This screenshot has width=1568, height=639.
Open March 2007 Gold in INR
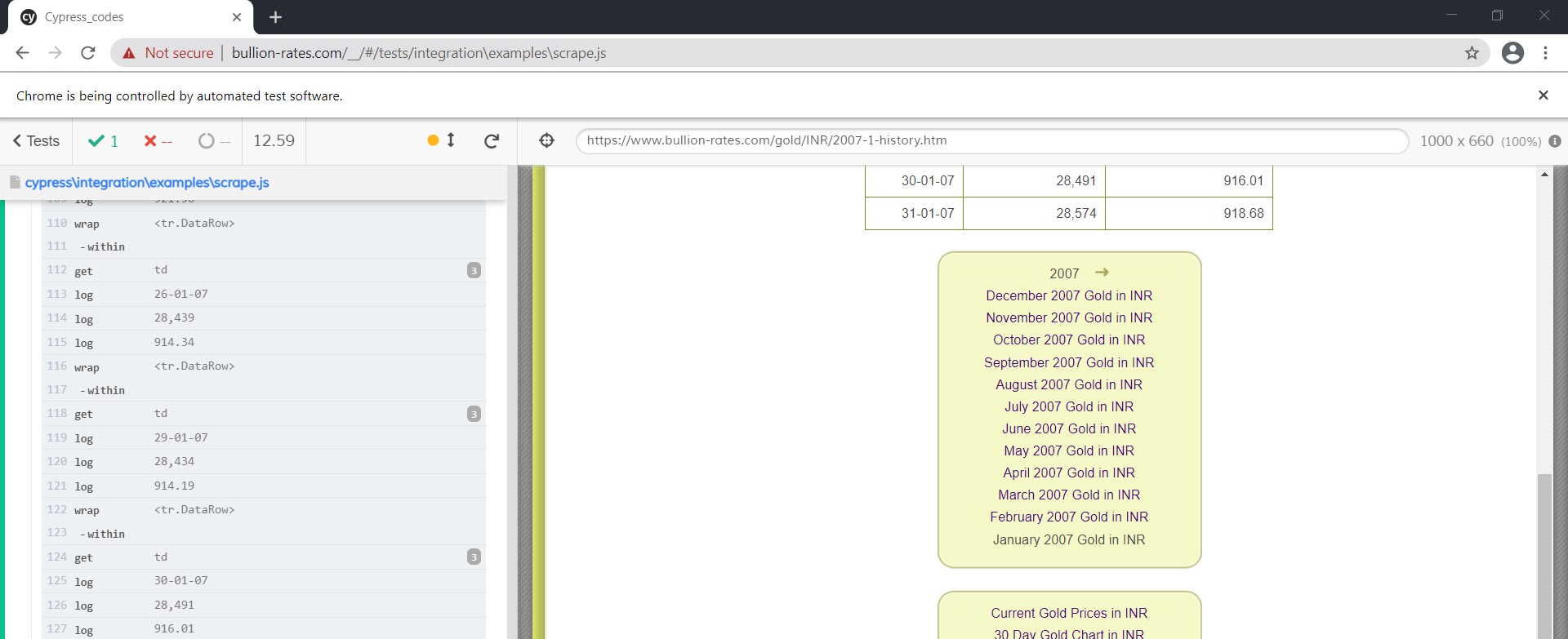(1069, 495)
